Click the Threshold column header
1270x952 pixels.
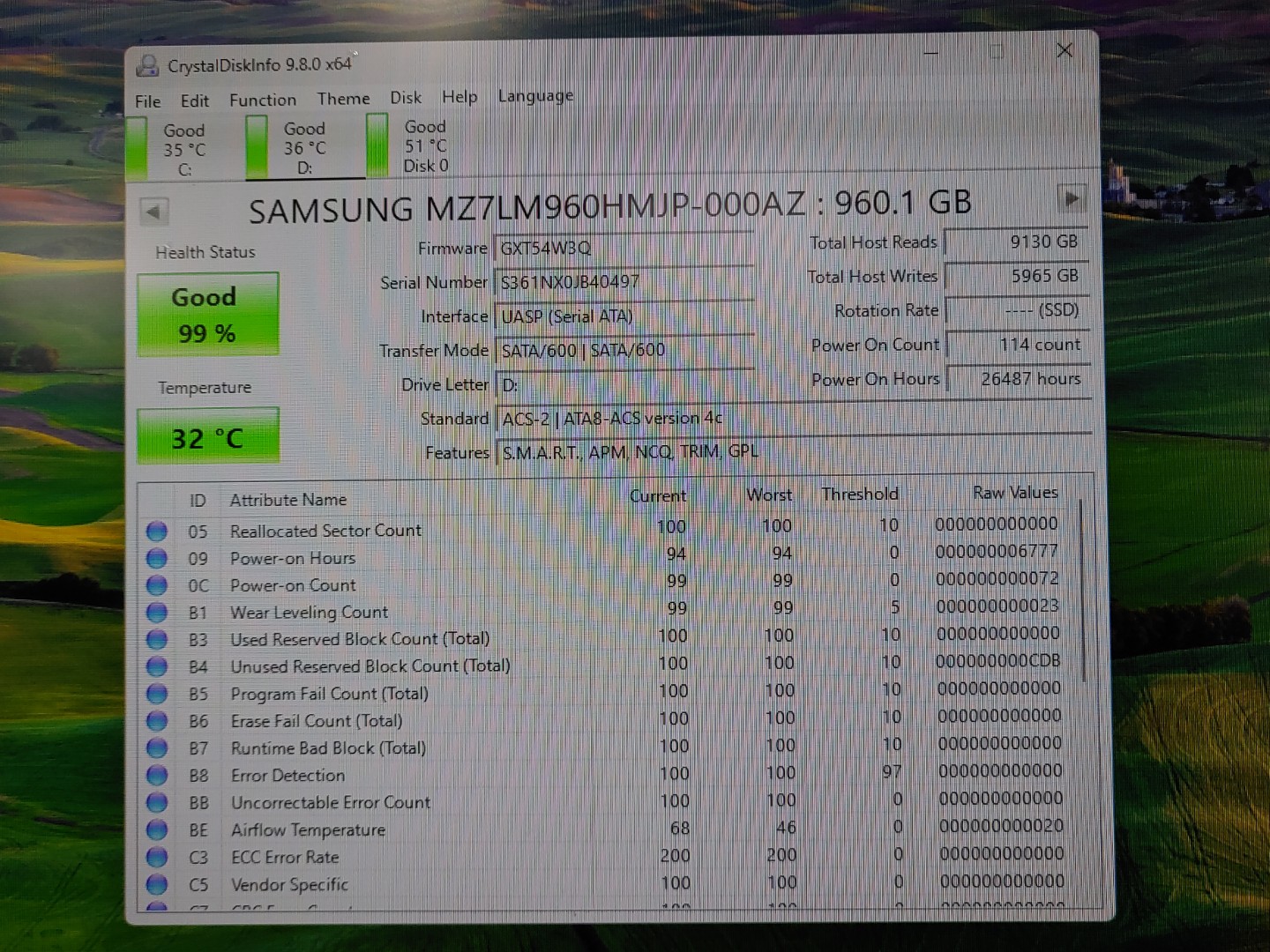(860, 495)
